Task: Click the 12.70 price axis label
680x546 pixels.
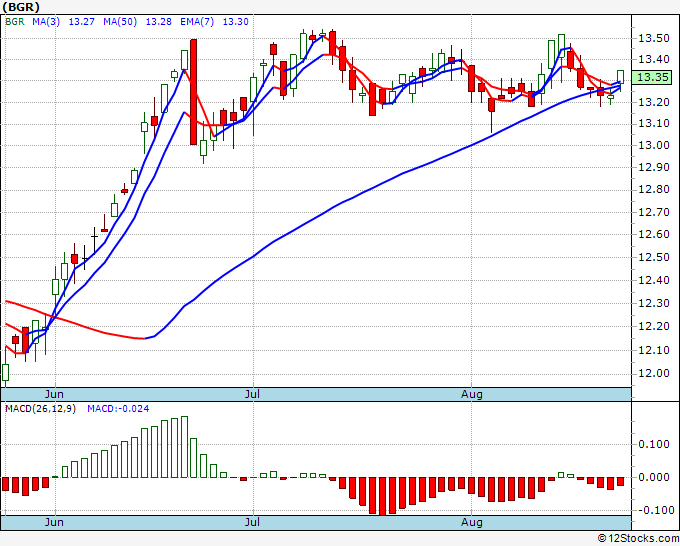Action: point(654,212)
